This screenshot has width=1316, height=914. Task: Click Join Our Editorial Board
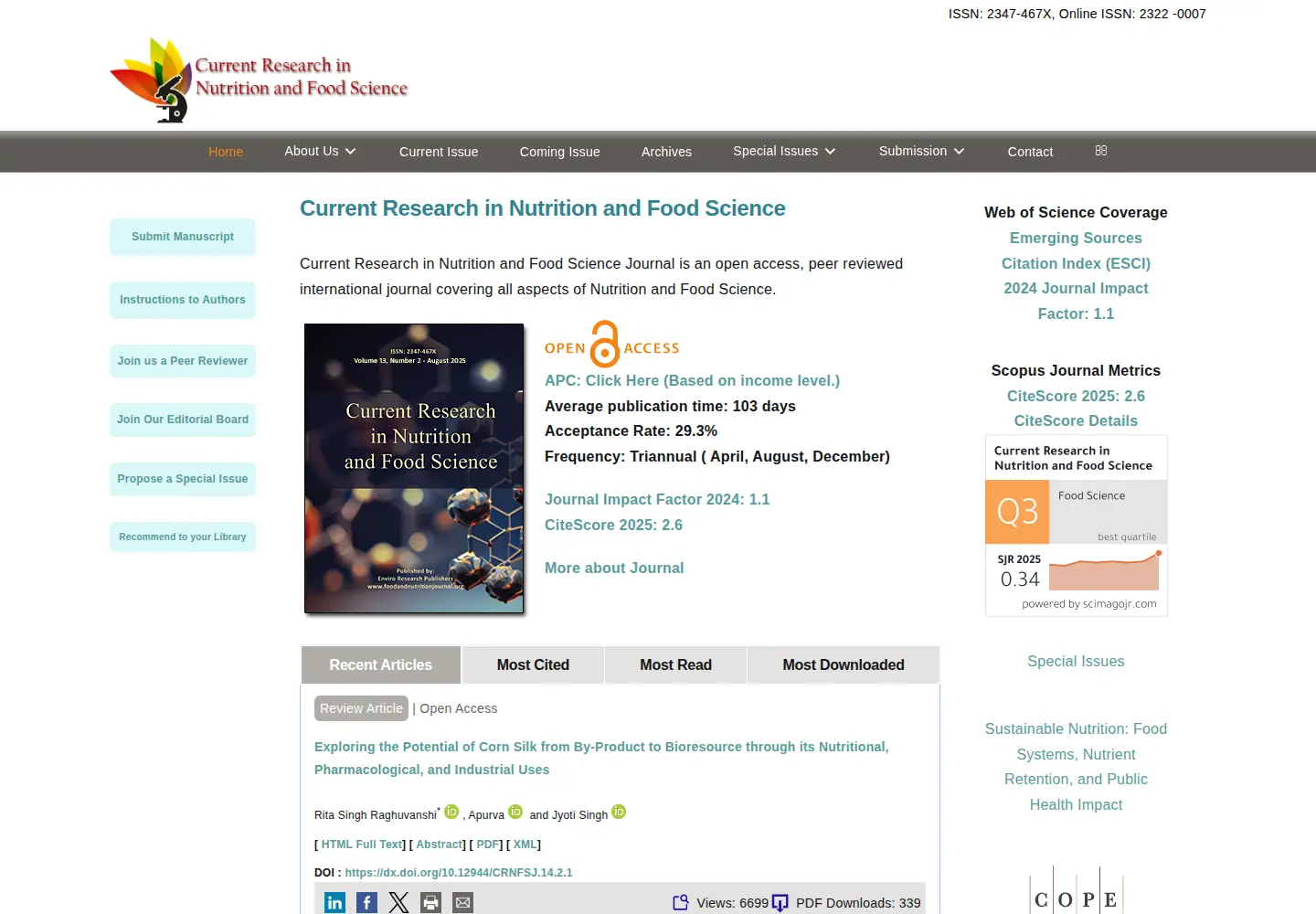click(x=183, y=420)
